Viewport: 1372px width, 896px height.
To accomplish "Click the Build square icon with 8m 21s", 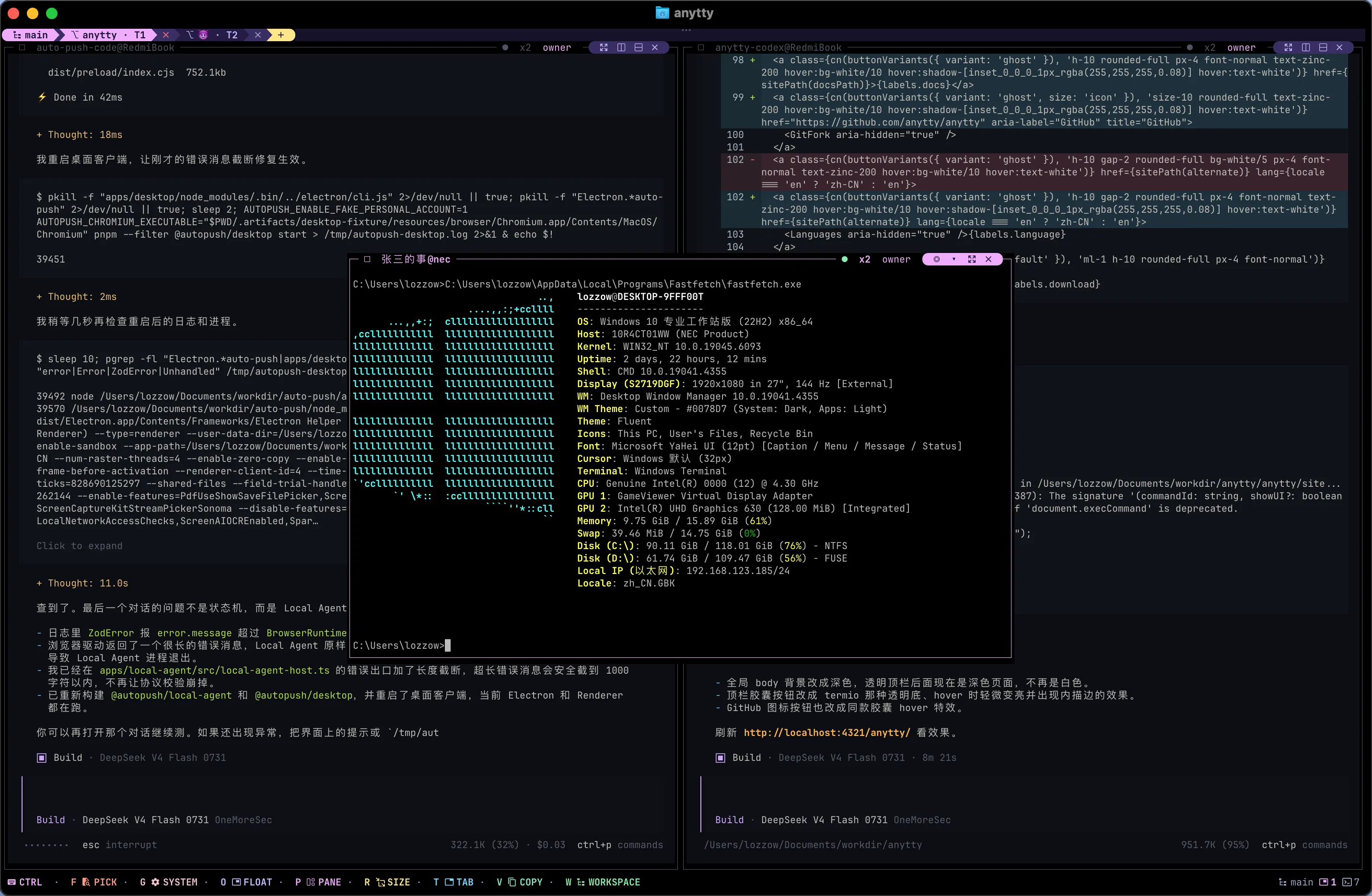I will click(721, 758).
